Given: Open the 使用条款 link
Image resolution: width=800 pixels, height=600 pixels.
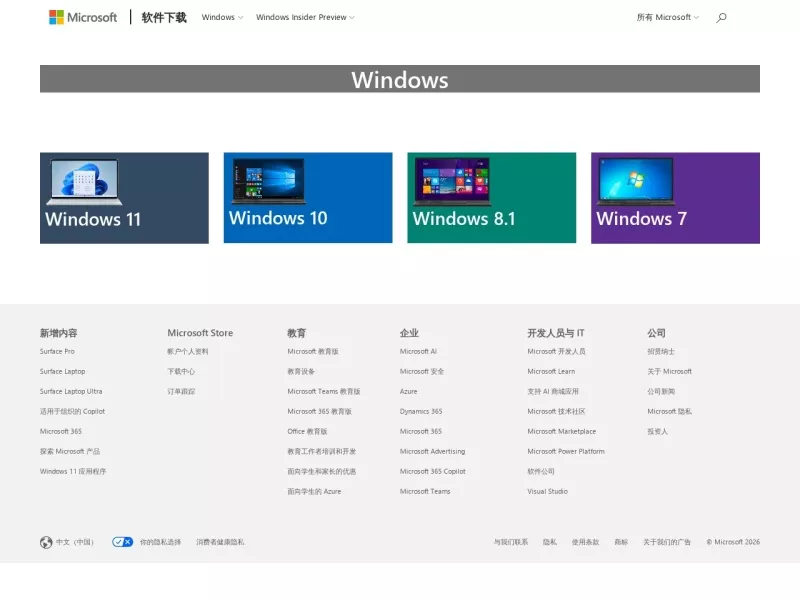Looking at the screenshot, I should coord(585,542).
